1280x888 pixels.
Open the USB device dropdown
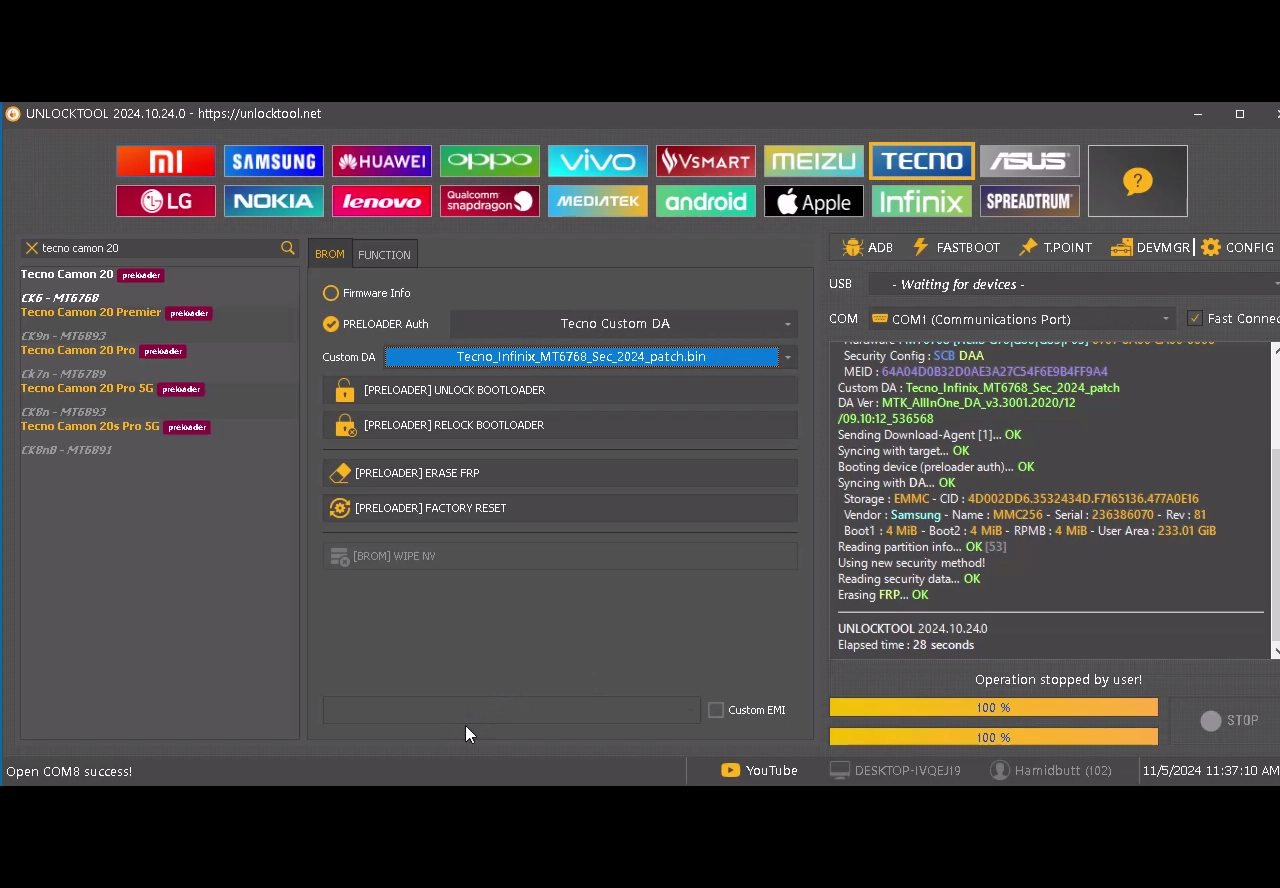click(1073, 284)
